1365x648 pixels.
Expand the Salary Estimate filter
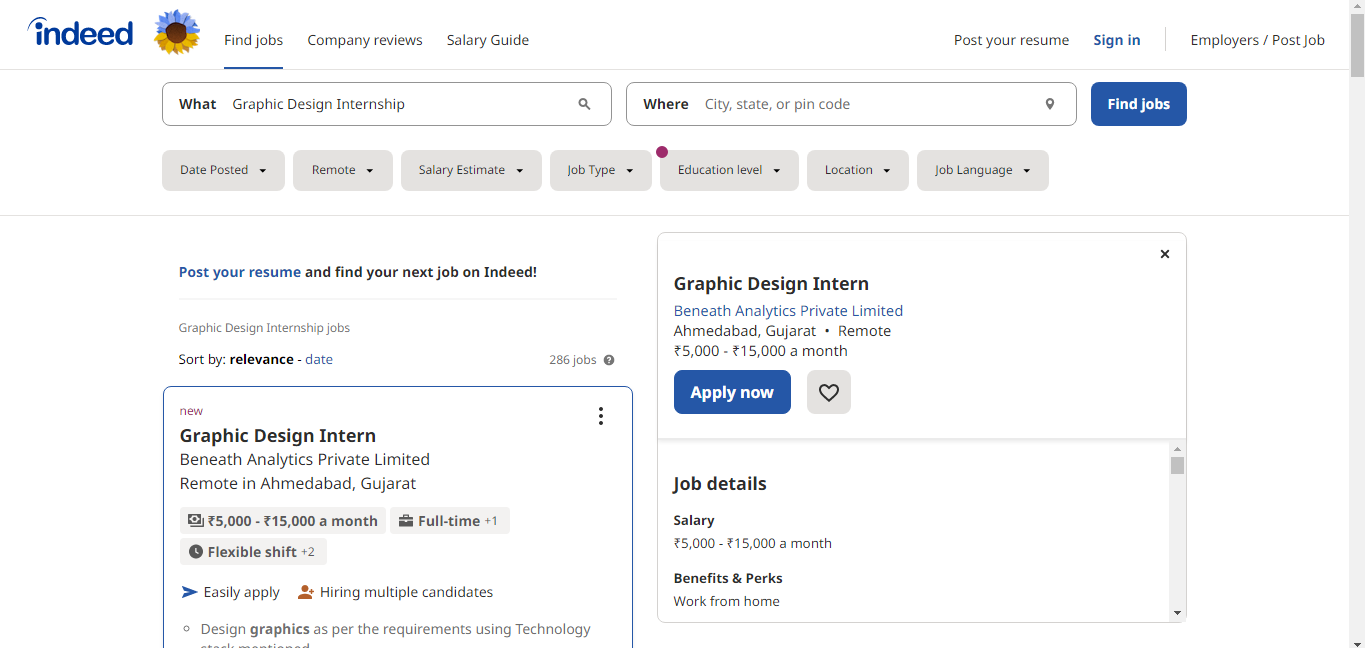tap(471, 170)
